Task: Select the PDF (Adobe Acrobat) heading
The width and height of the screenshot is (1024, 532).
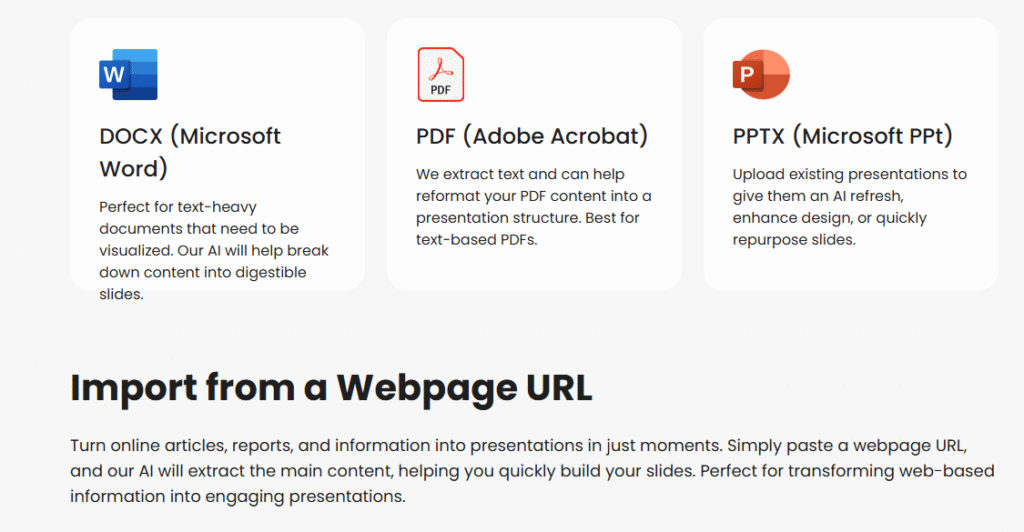Action: point(532,136)
